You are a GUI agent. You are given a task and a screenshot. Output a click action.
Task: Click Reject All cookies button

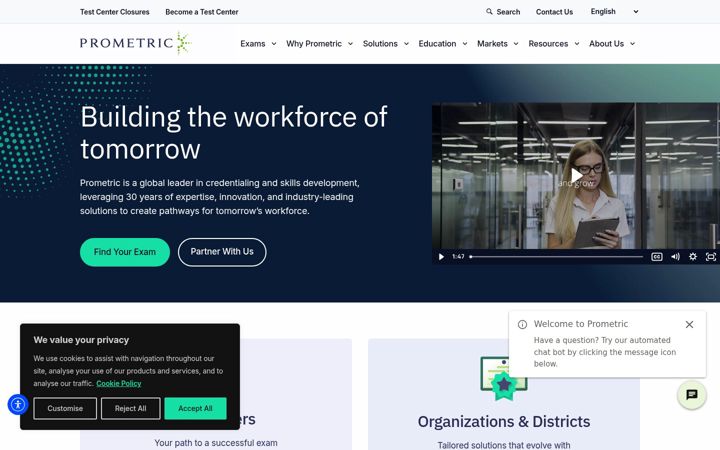[x=130, y=408]
